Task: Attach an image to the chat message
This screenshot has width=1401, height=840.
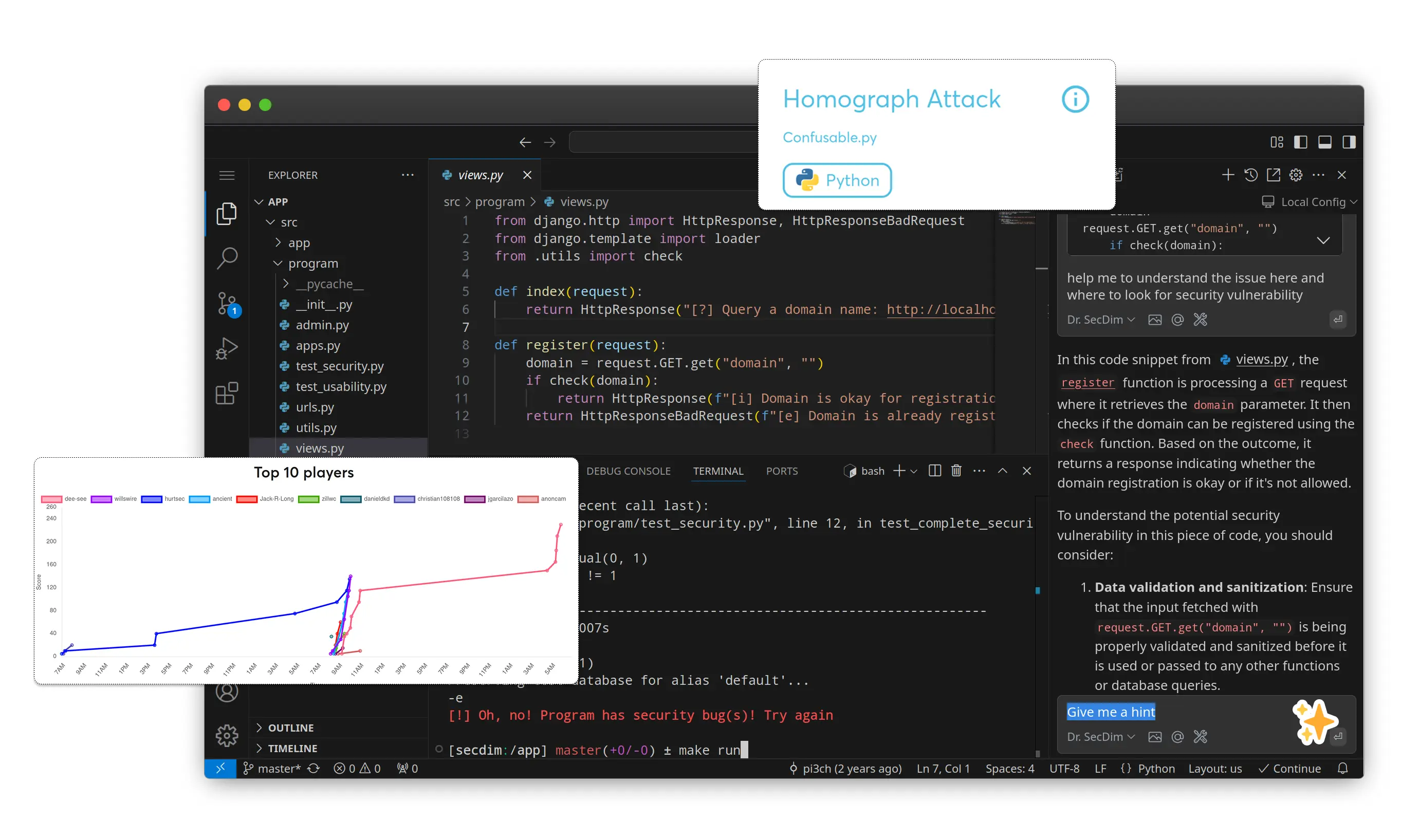Action: click(x=1155, y=736)
